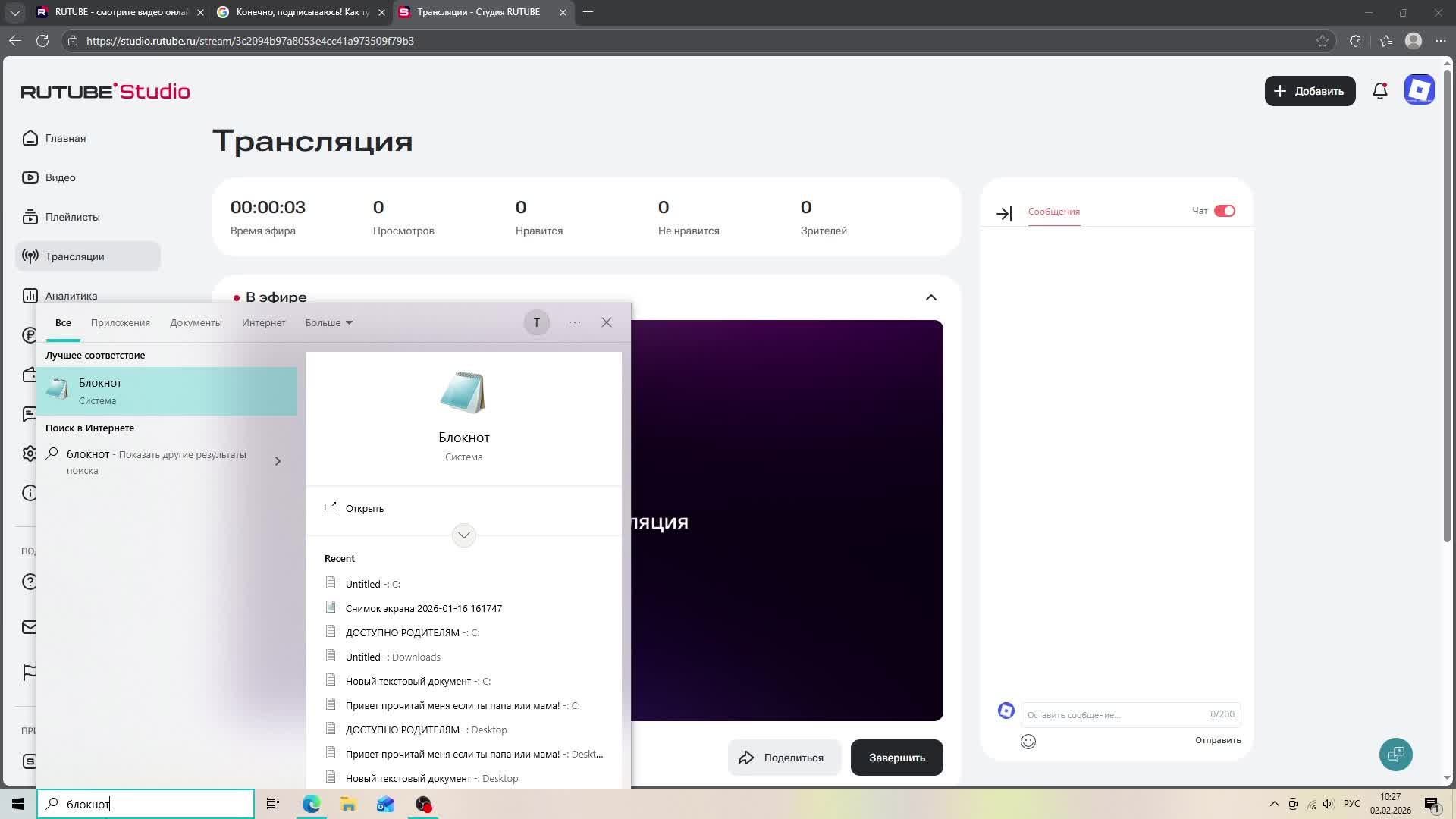Viewport: 1456px width, 819px height.
Task: Click the notifications bell icon
Action: 1379,91
